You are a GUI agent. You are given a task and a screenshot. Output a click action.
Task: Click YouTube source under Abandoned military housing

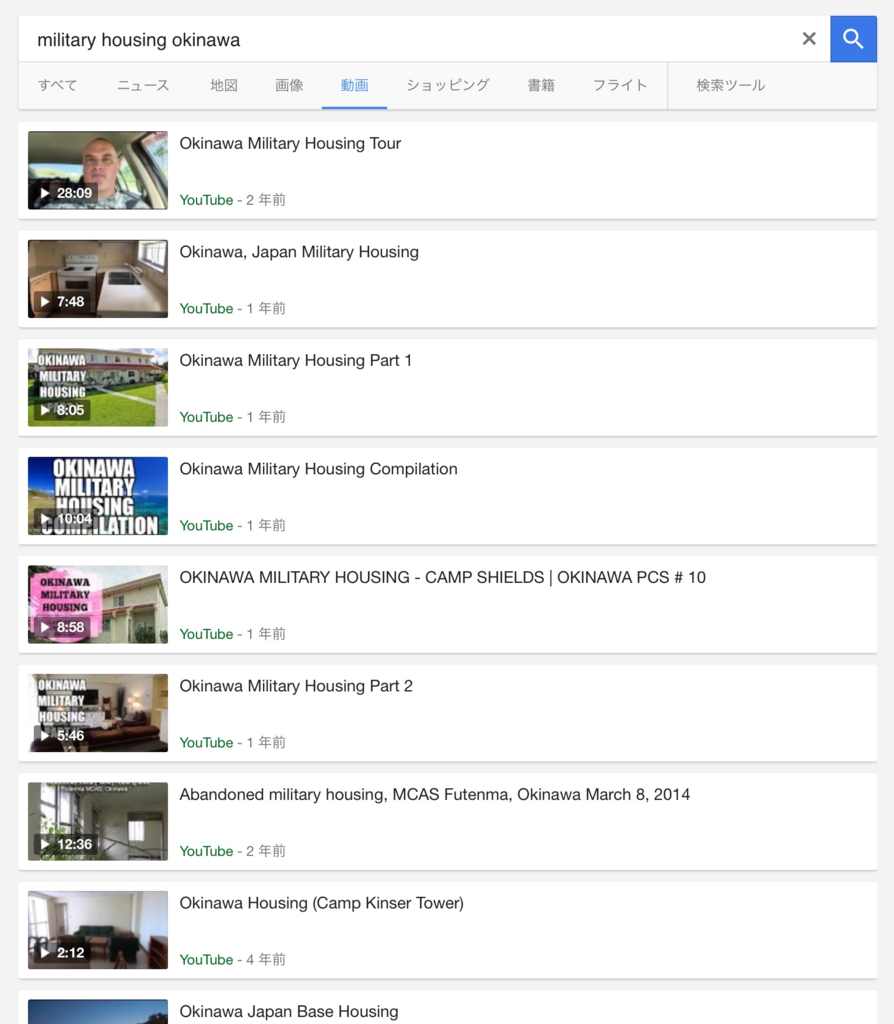click(x=206, y=850)
